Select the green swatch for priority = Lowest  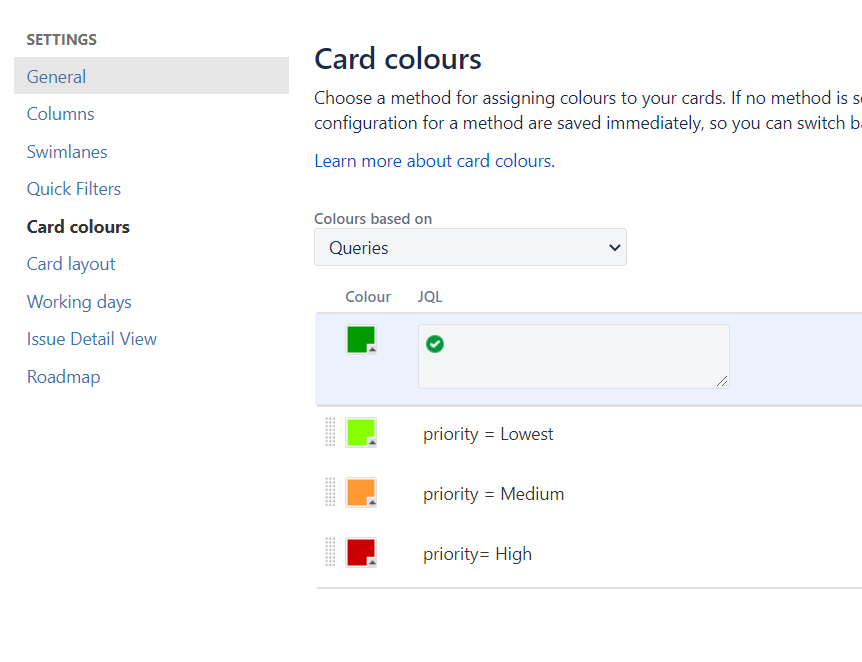(359, 431)
